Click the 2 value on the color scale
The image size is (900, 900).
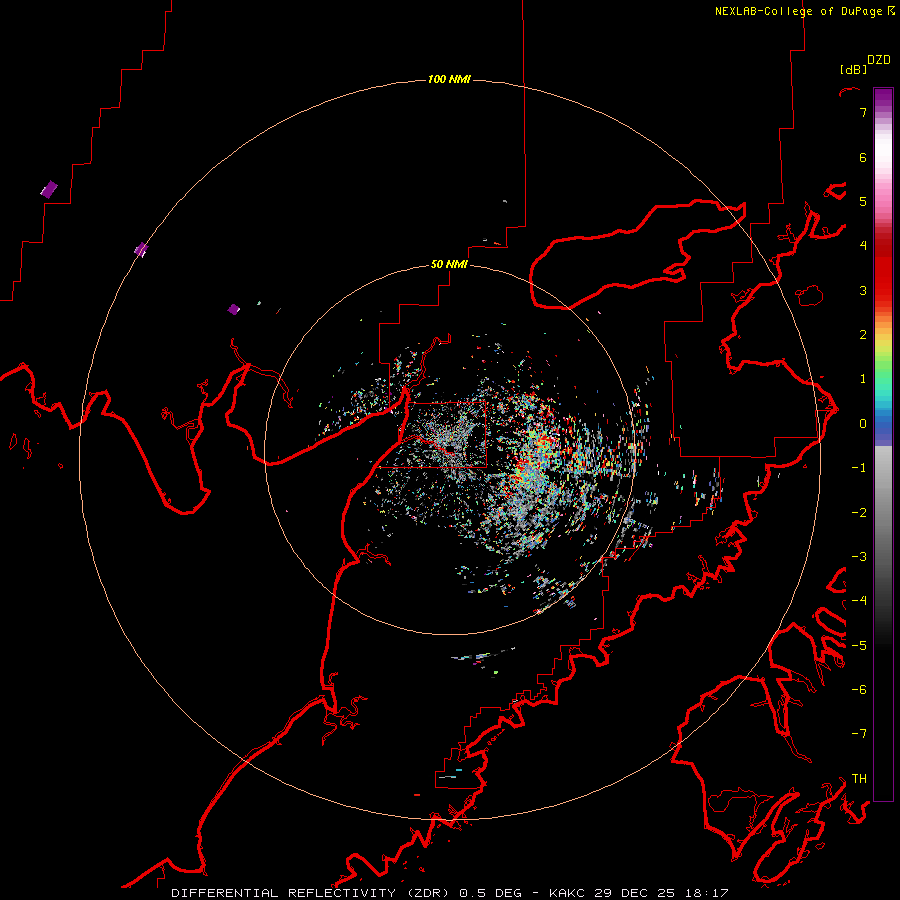pos(863,335)
